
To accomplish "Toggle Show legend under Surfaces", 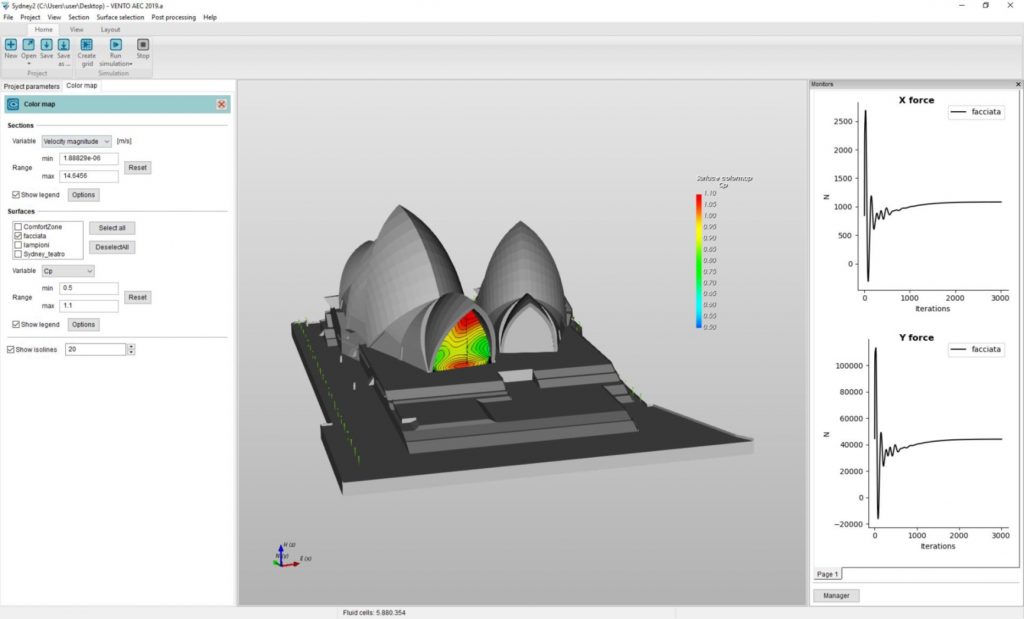I will (16, 325).
